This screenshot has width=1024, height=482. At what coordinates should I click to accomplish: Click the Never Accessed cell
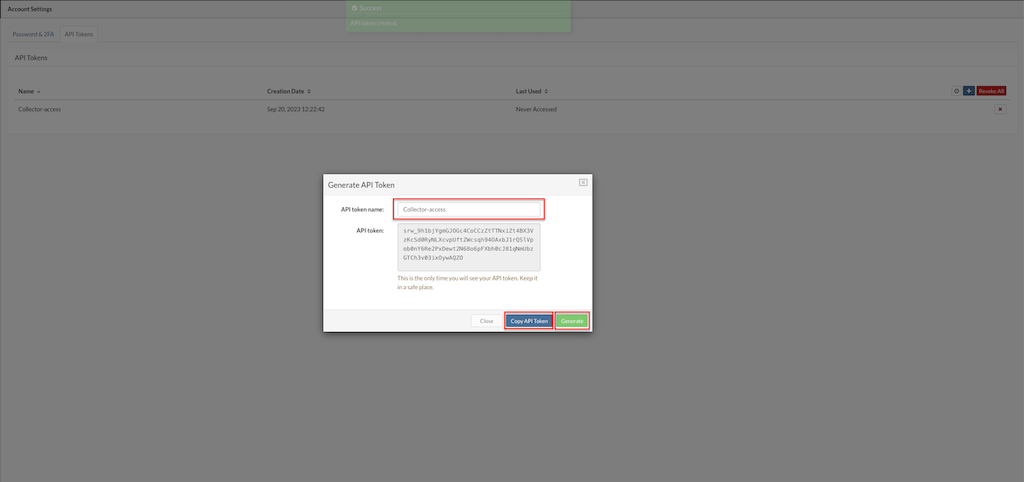click(537, 109)
